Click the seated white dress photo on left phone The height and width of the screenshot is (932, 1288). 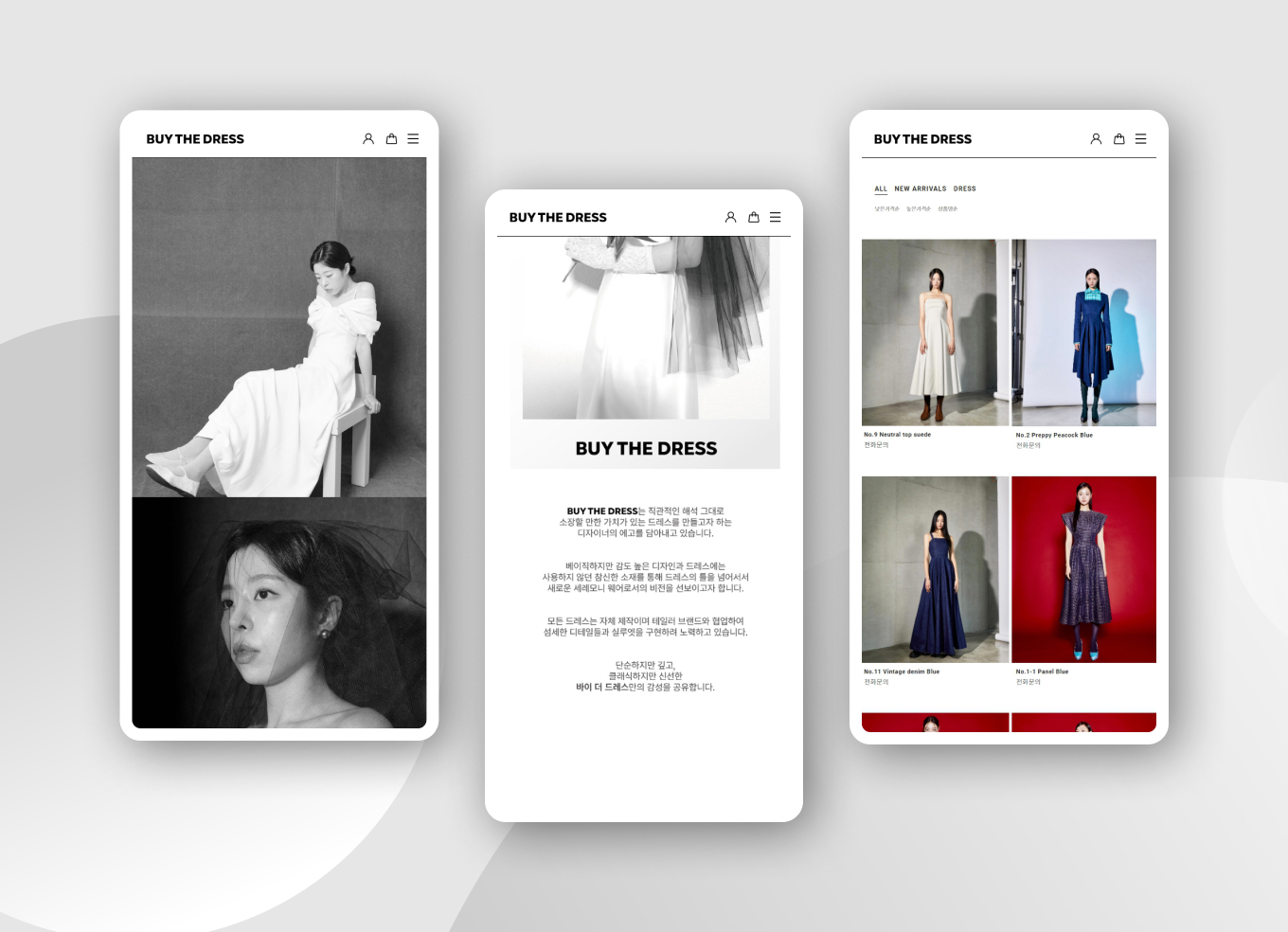pyautogui.click(x=279, y=327)
